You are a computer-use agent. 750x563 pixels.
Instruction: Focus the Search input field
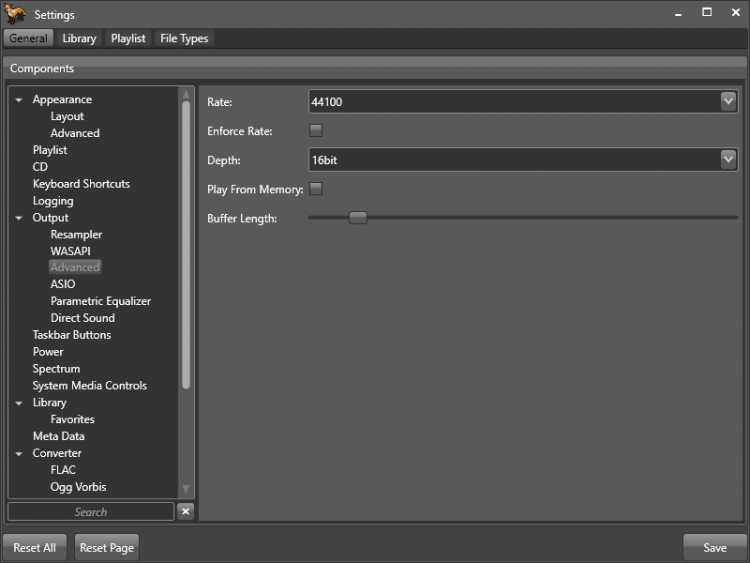coord(91,511)
